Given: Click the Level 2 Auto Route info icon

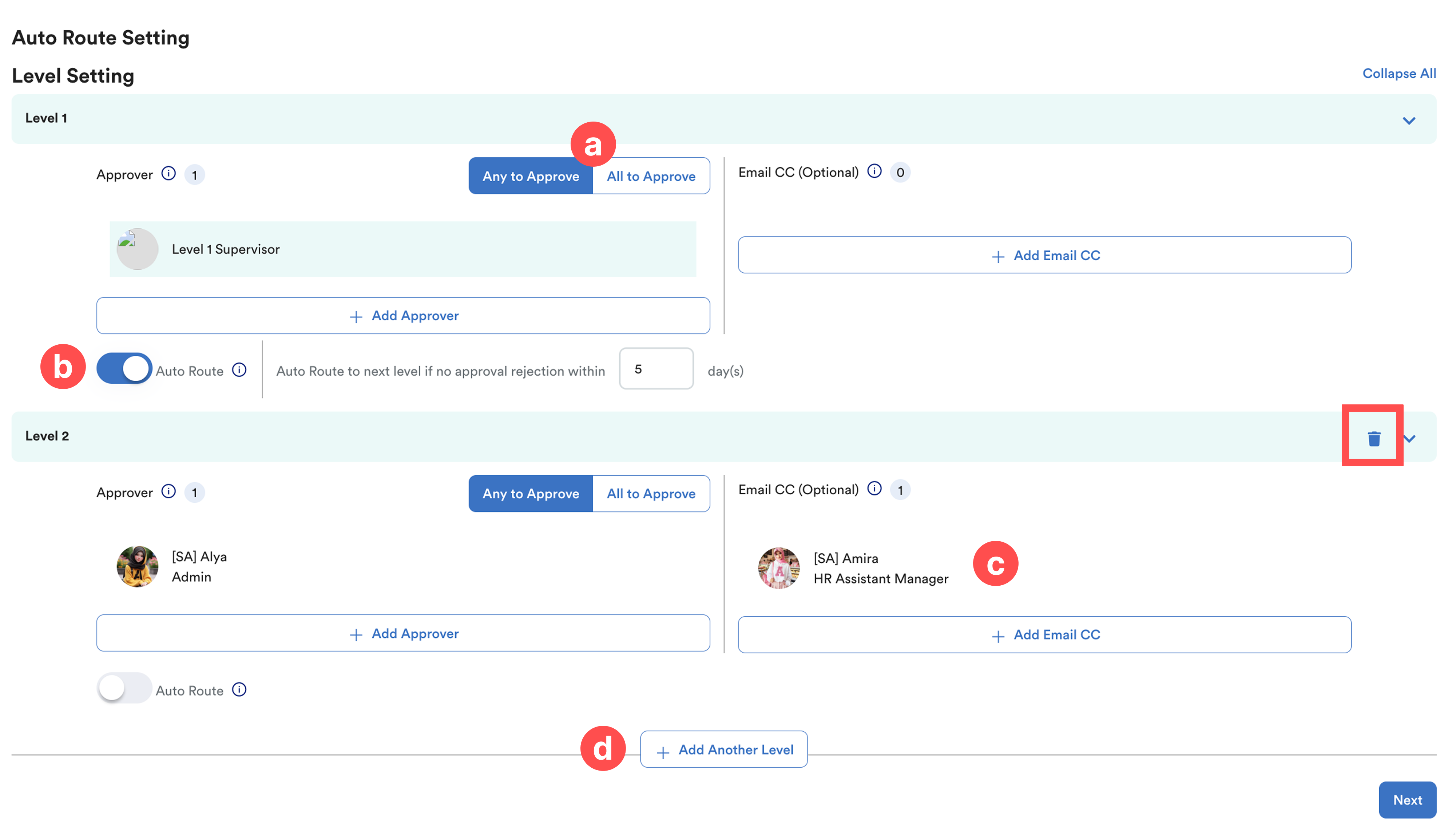Looking at the screenshot, I should pos(239,690).
